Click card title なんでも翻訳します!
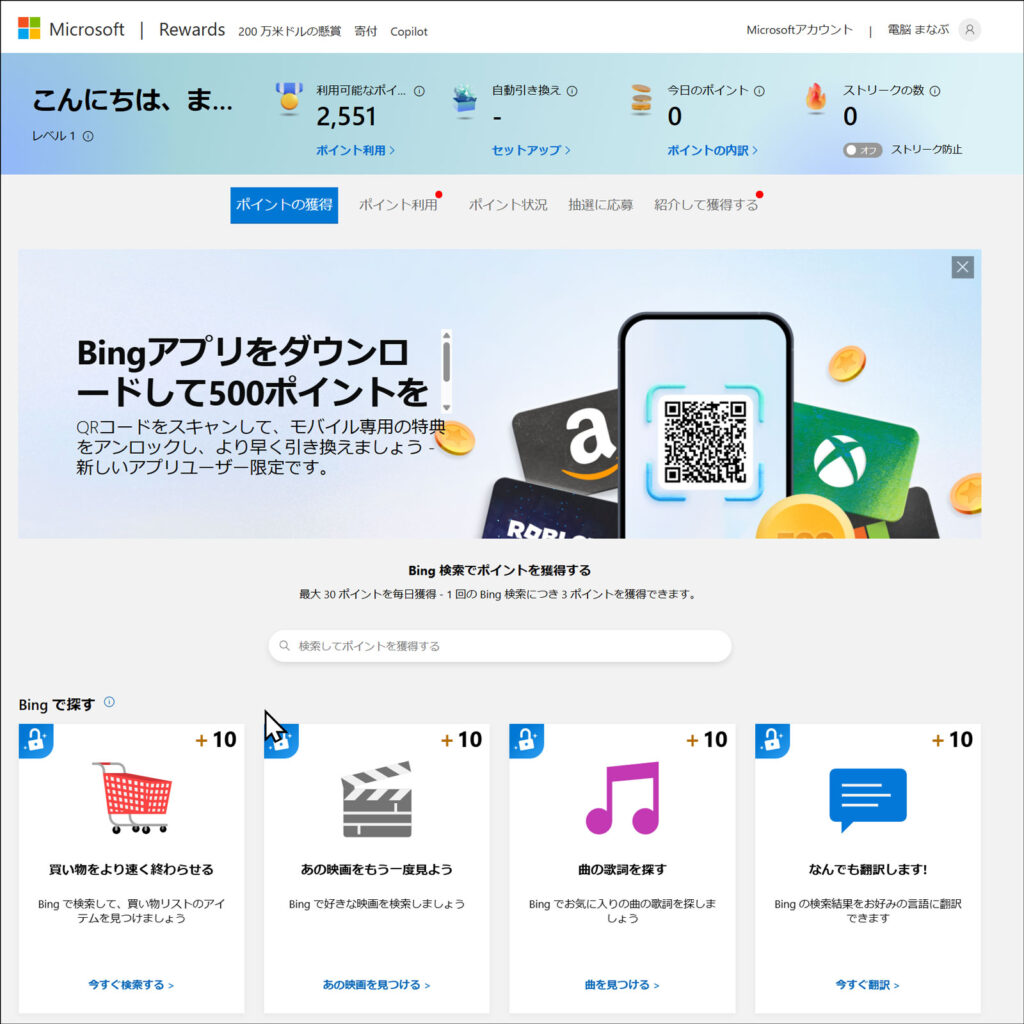 point(867,869)
